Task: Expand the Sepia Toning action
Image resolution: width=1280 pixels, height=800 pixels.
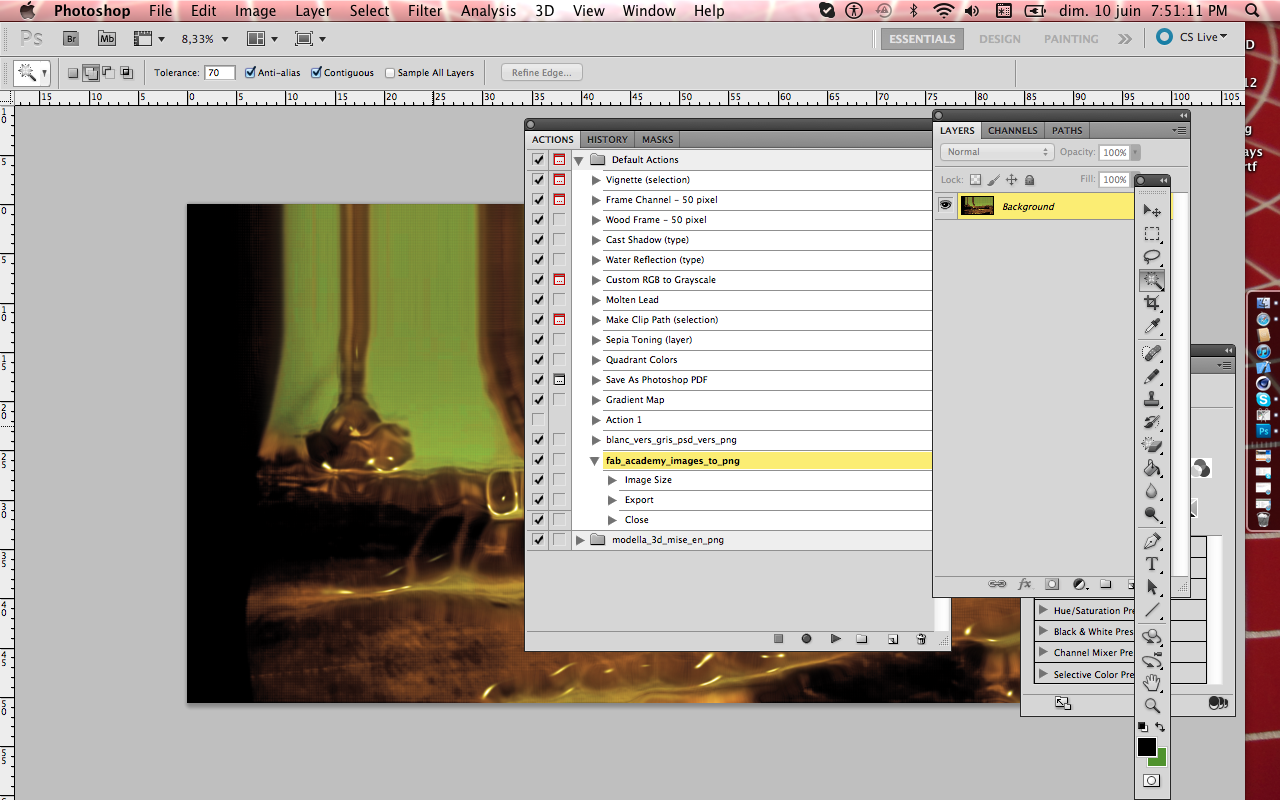Action: pos(595,339)
